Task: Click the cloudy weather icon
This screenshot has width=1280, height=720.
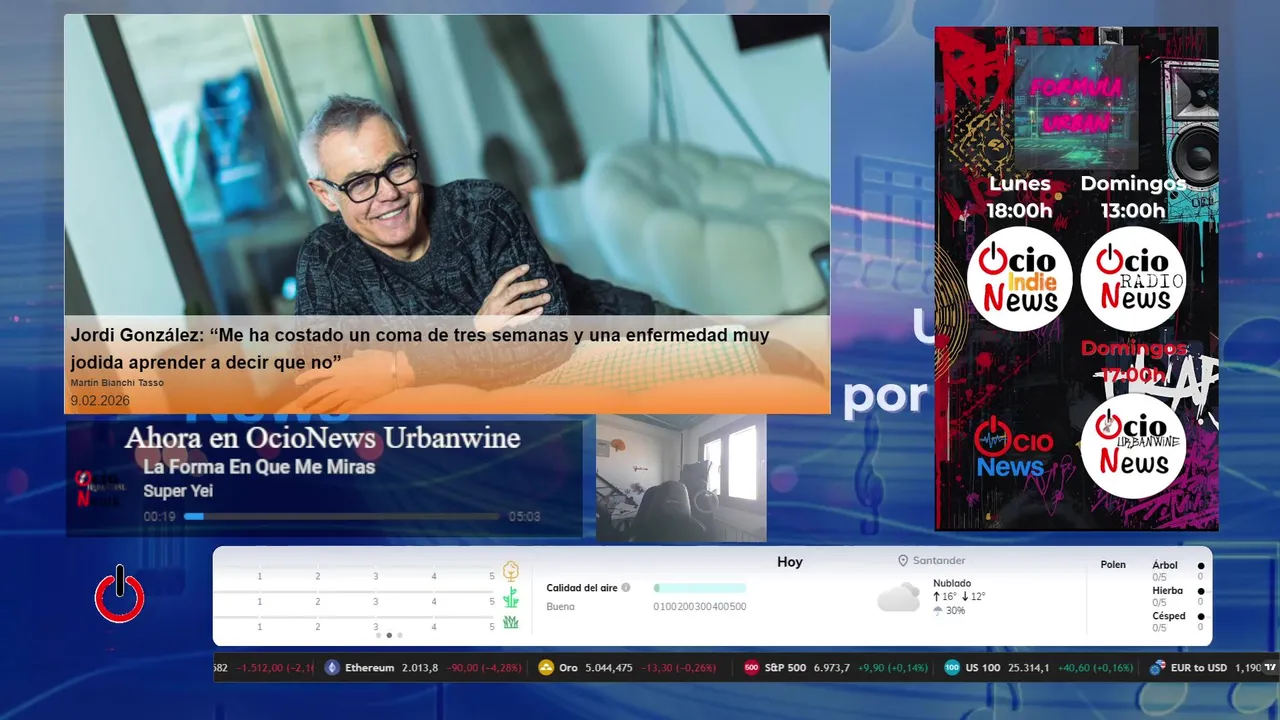Action: click(898, 597)
